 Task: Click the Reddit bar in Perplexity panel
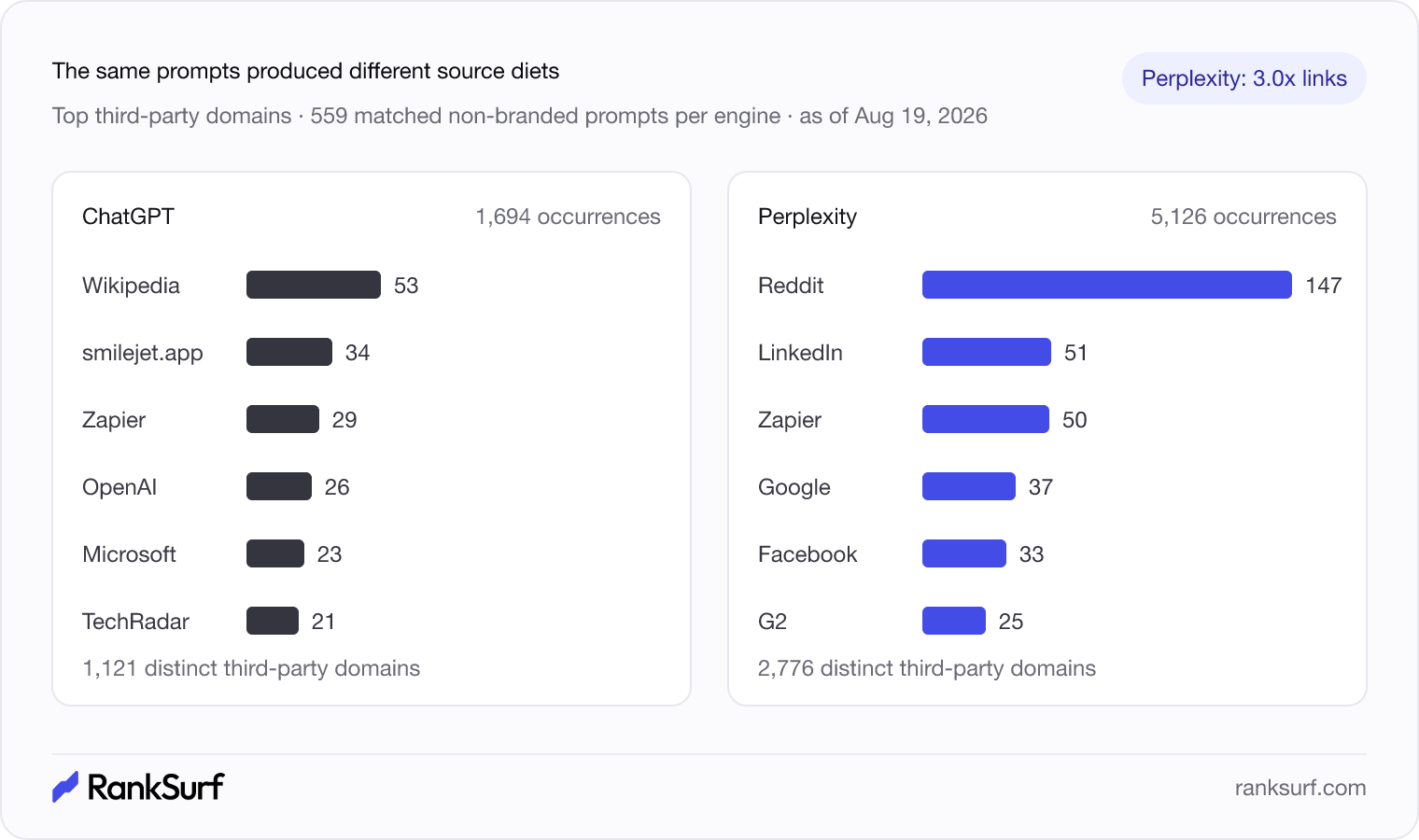point(1107,285)
